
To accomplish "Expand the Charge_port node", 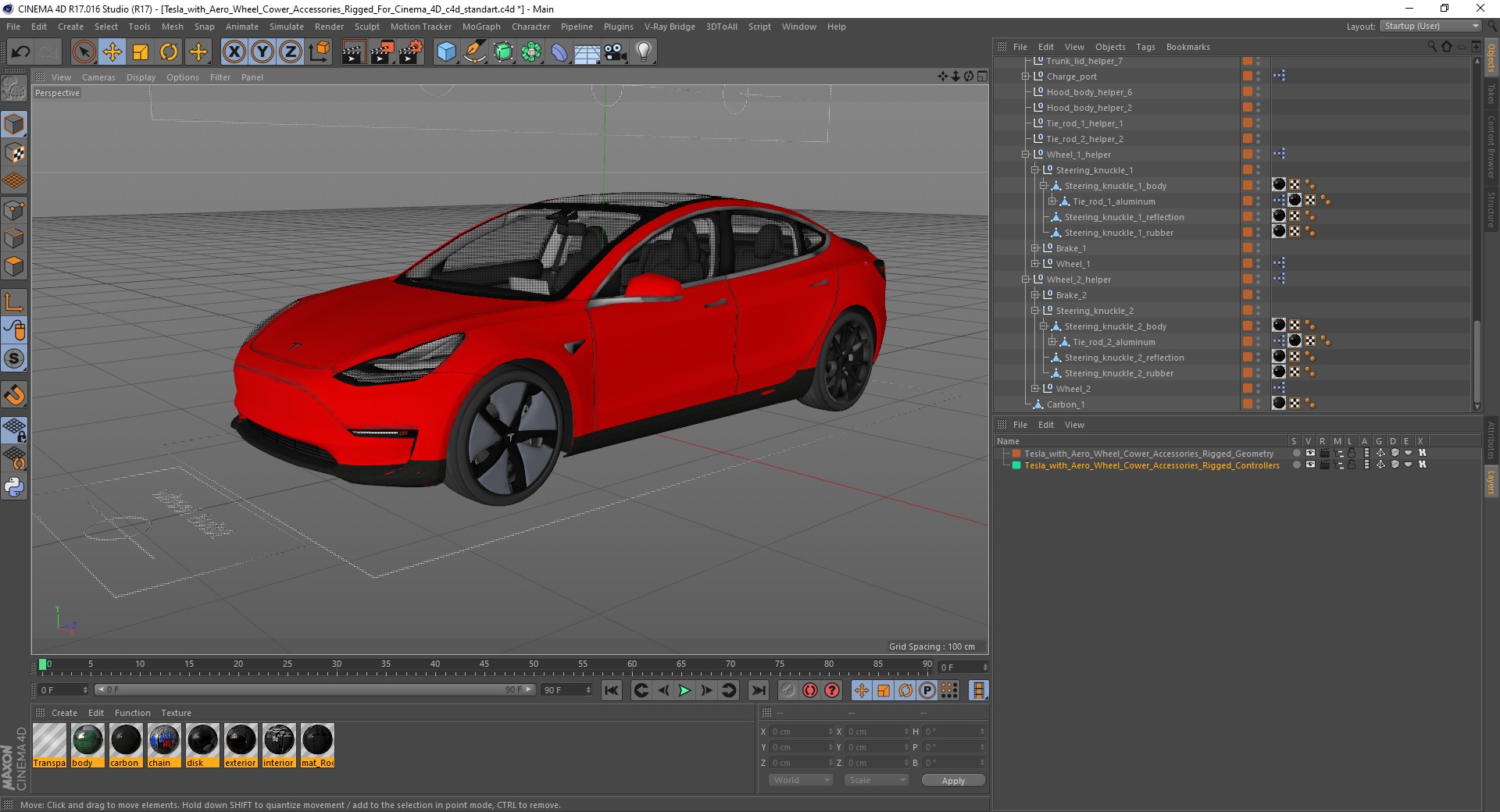I will point(1025,77).
